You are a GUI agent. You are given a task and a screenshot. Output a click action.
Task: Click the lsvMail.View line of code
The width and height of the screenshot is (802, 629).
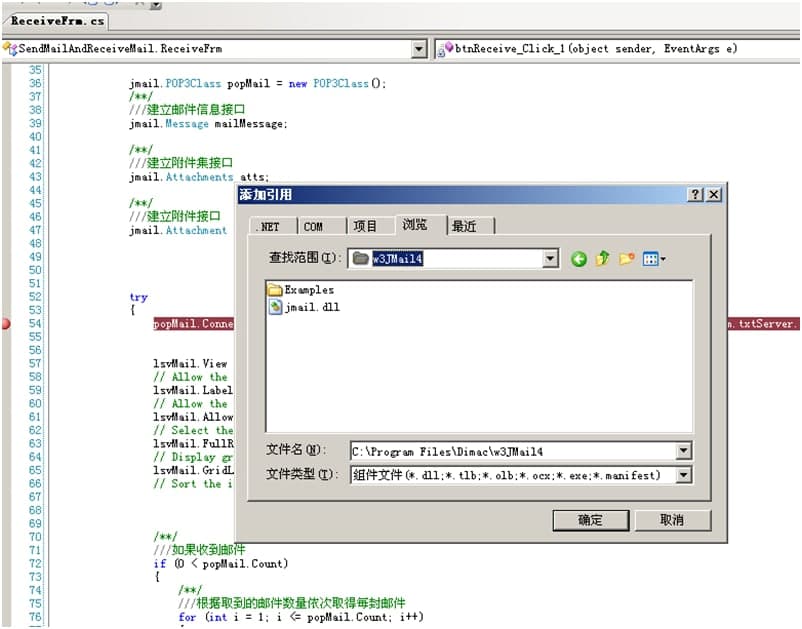point(190,364)
